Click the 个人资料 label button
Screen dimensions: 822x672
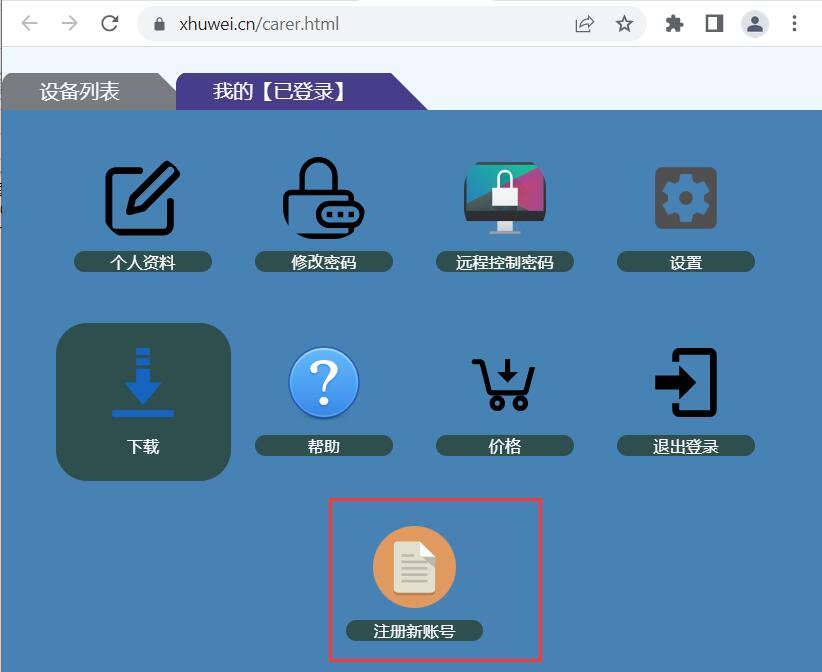(143, 262)
